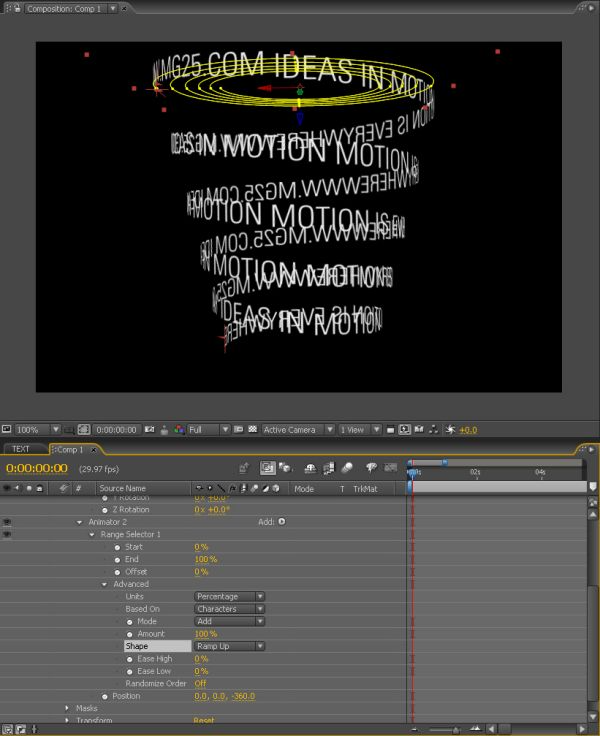Toggle the stopwatch for Position property

[x=105, y=697]
